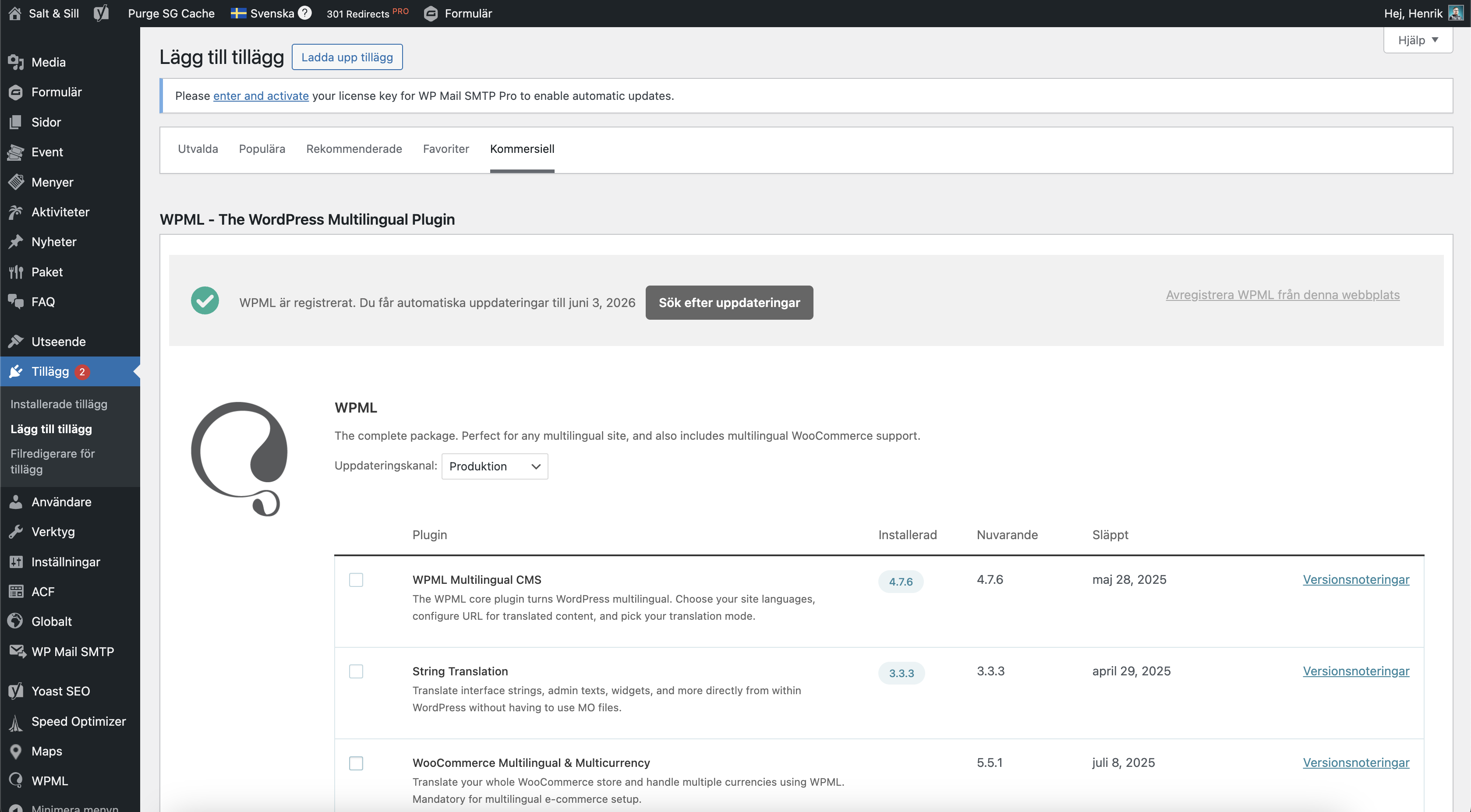
Task: Open the Paket cutlery icon
Action: [16, 272]
